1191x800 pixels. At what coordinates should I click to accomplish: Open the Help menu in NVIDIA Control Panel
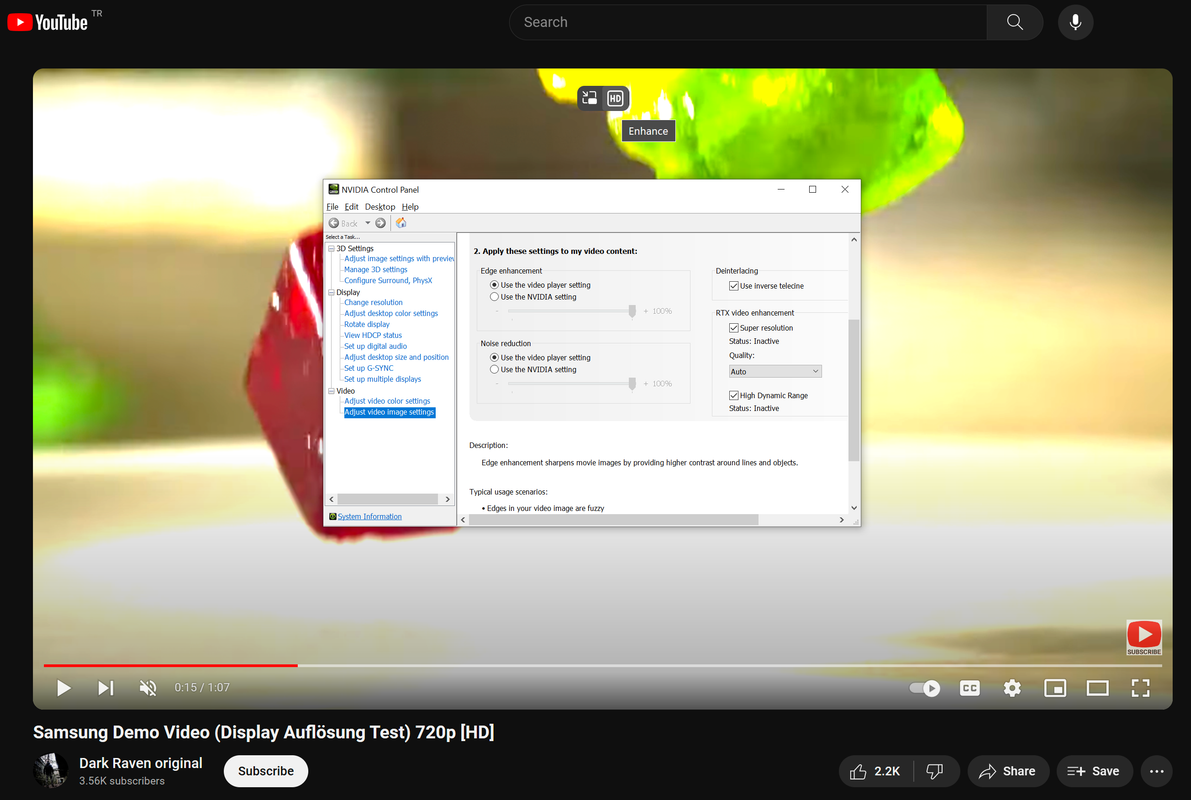click(410, 207)
